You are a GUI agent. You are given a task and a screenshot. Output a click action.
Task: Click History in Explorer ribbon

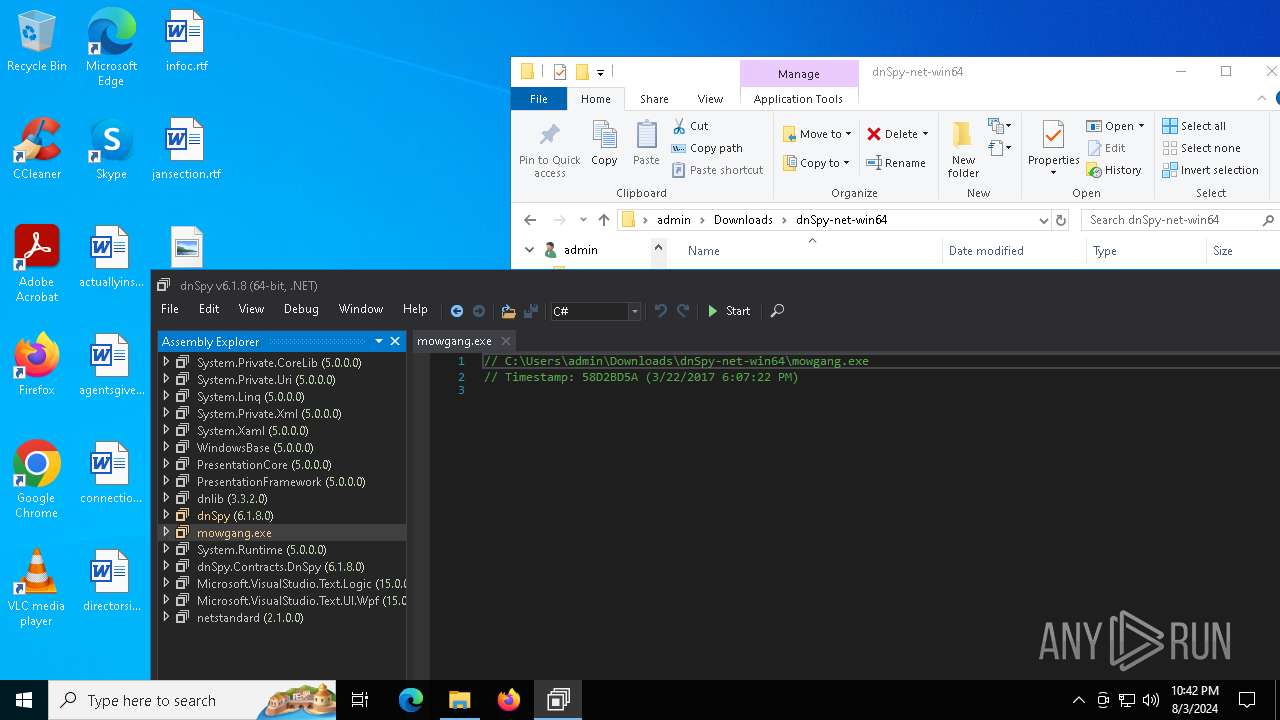tap(1114, 170)
